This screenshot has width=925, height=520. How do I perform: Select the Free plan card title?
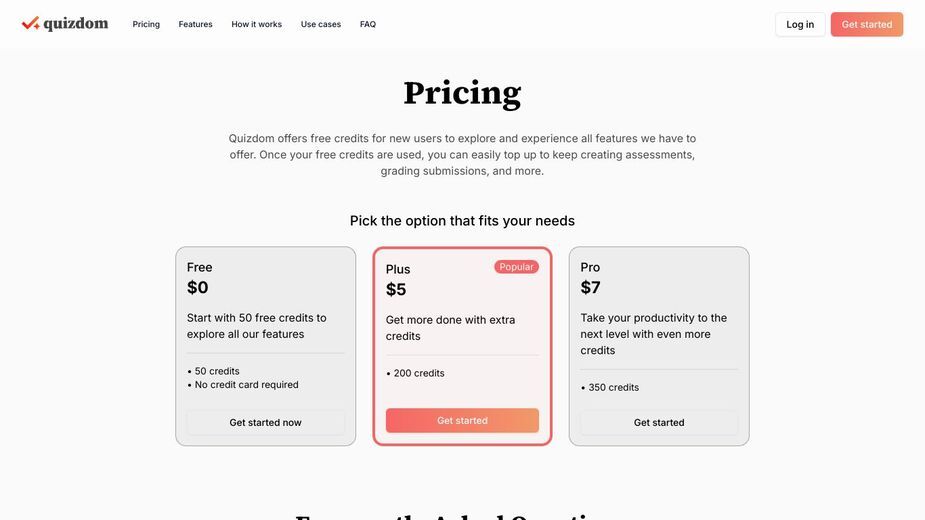(199, 267)
